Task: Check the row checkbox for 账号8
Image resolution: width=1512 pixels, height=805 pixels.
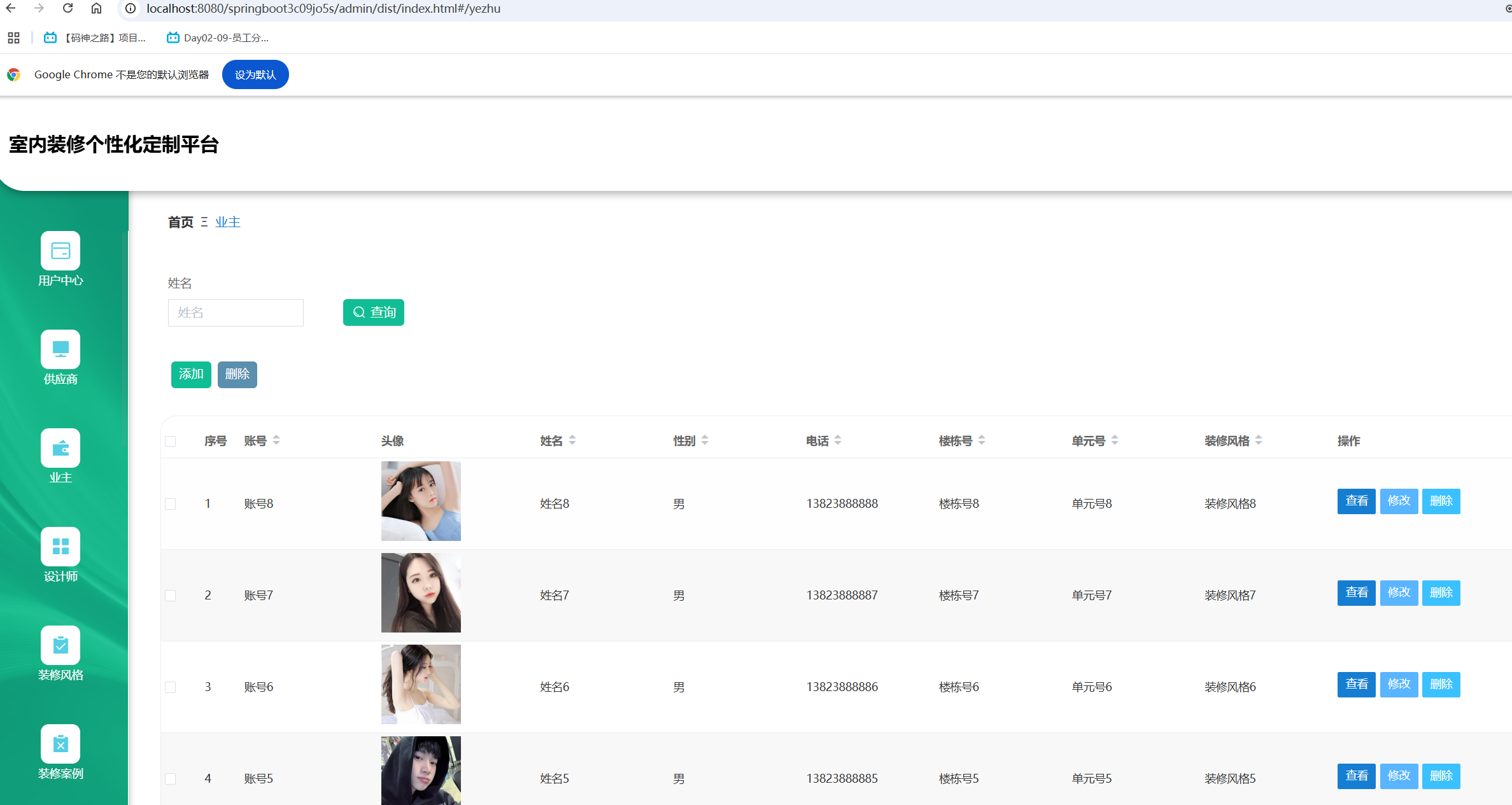Action: click(x=171, y=504)
